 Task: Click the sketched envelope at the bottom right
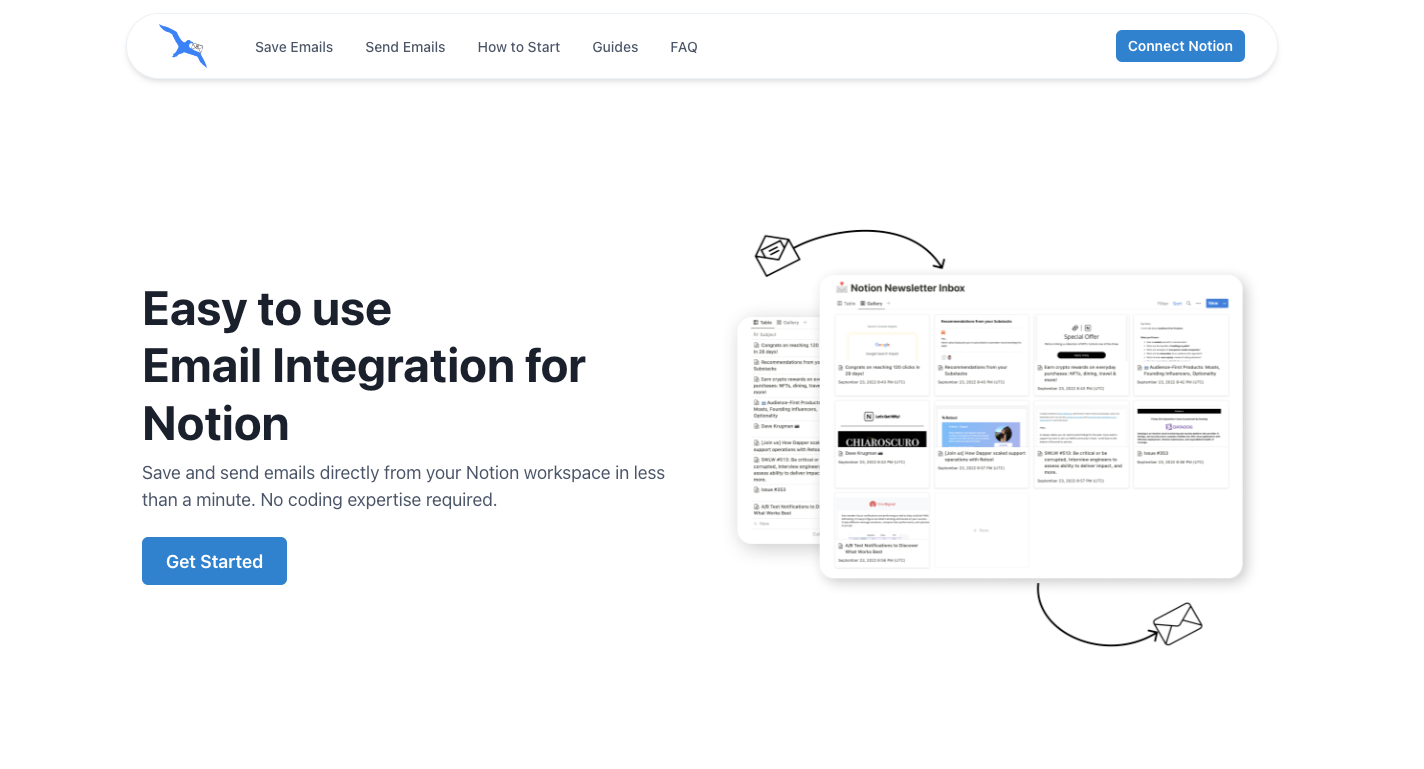pyautogui.click(x=1177, y=622)
